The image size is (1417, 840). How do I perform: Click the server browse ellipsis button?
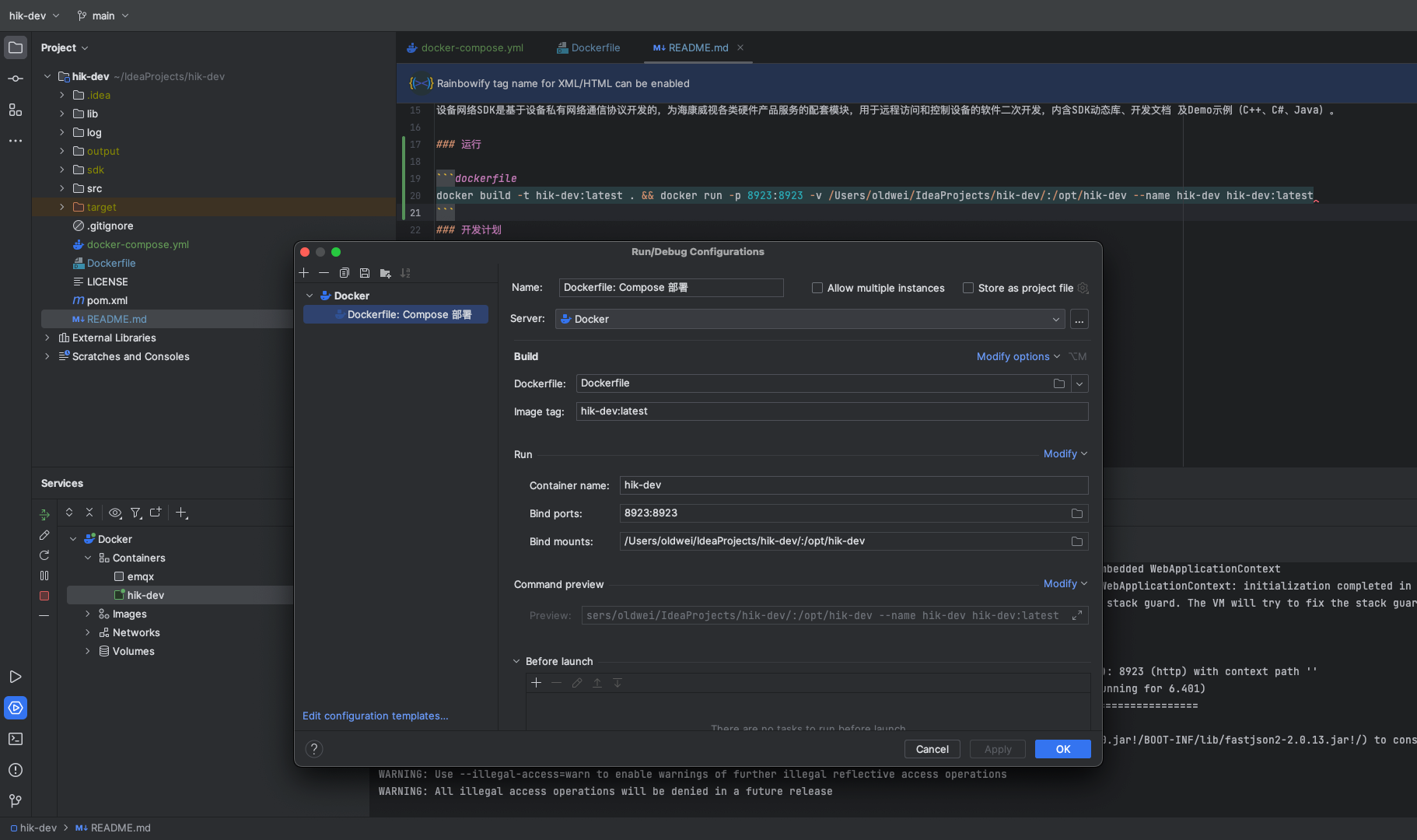pyautogui.click(x=1079, y=319)
